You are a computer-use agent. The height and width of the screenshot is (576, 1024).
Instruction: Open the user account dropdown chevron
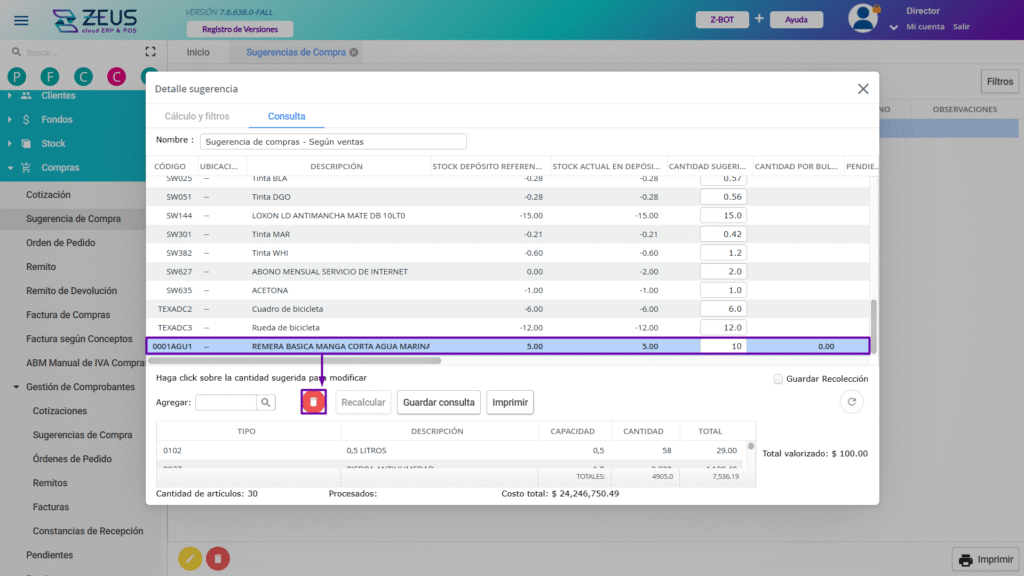pos(893,27)
